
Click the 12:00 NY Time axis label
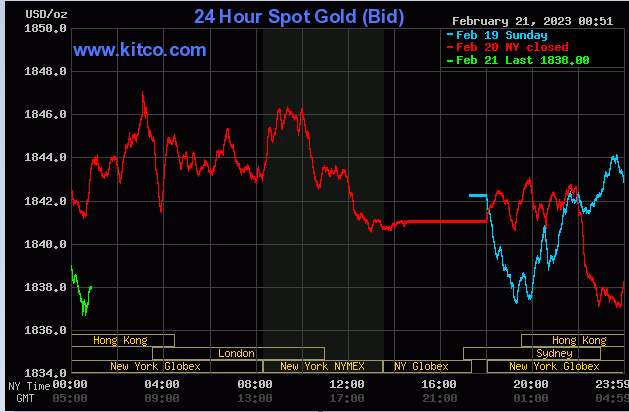coord(346,385)
